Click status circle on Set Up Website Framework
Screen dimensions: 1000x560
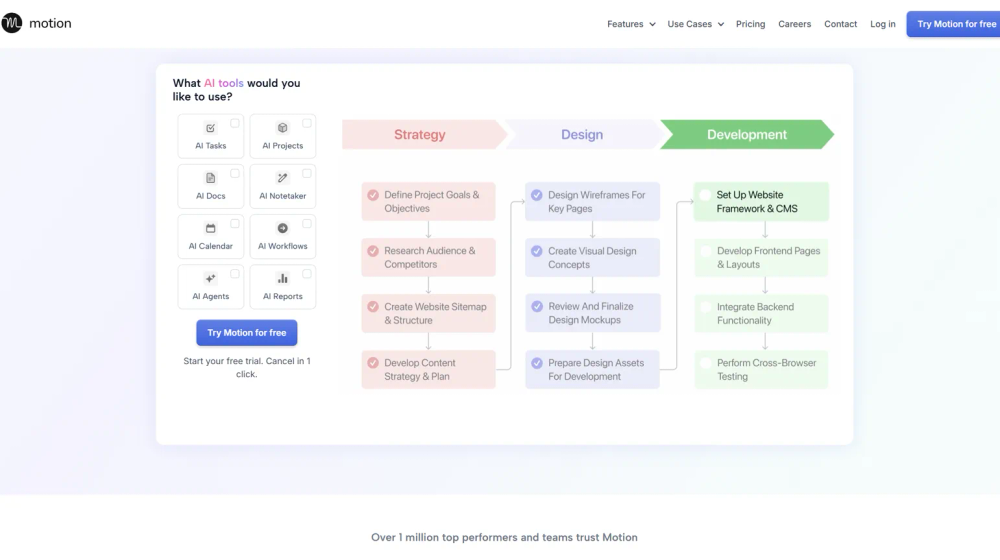[x=705, y=195]
